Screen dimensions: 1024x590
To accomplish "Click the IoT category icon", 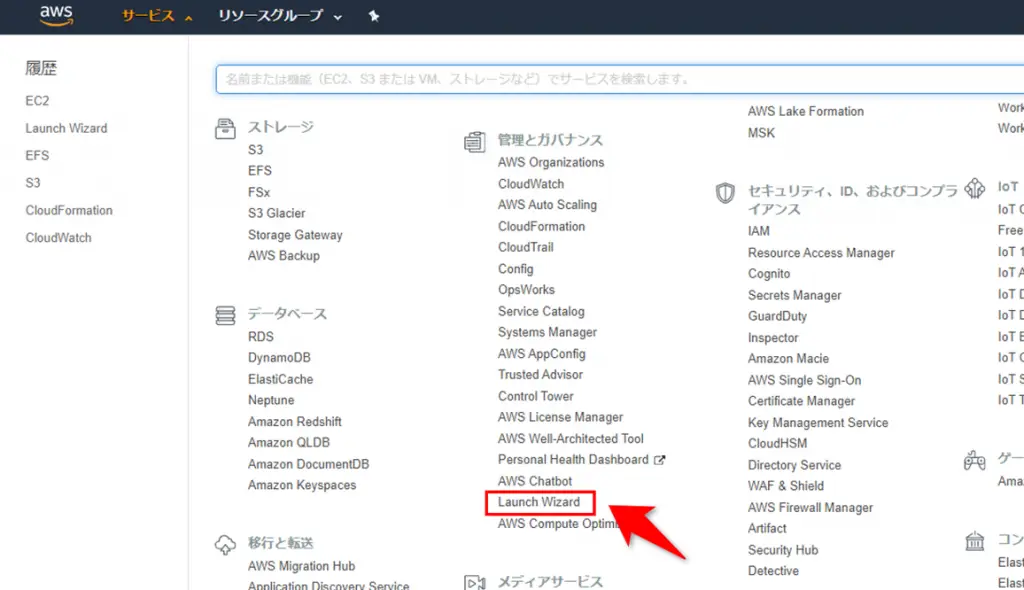I will tap(974, 188).
